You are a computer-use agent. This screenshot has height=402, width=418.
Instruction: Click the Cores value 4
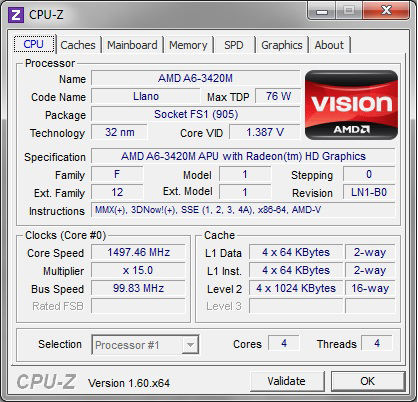click(284, 343)
